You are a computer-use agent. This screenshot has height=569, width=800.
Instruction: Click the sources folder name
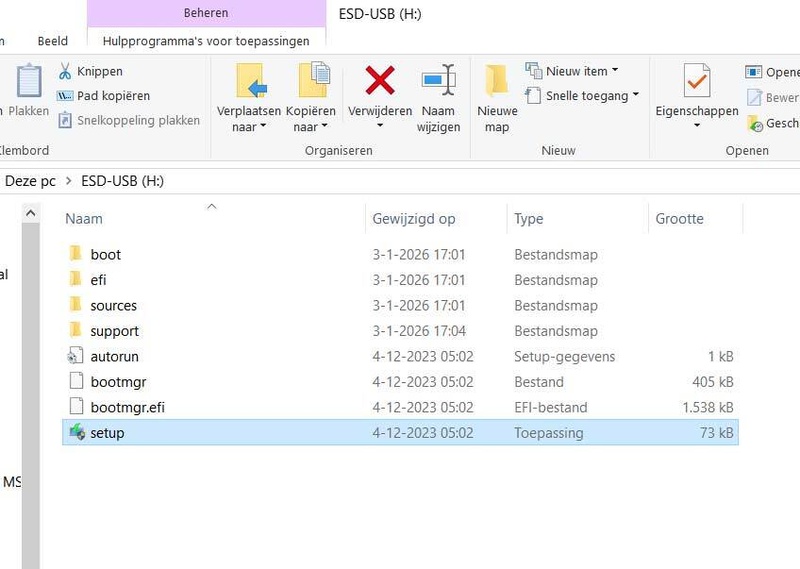pos(113,305)
